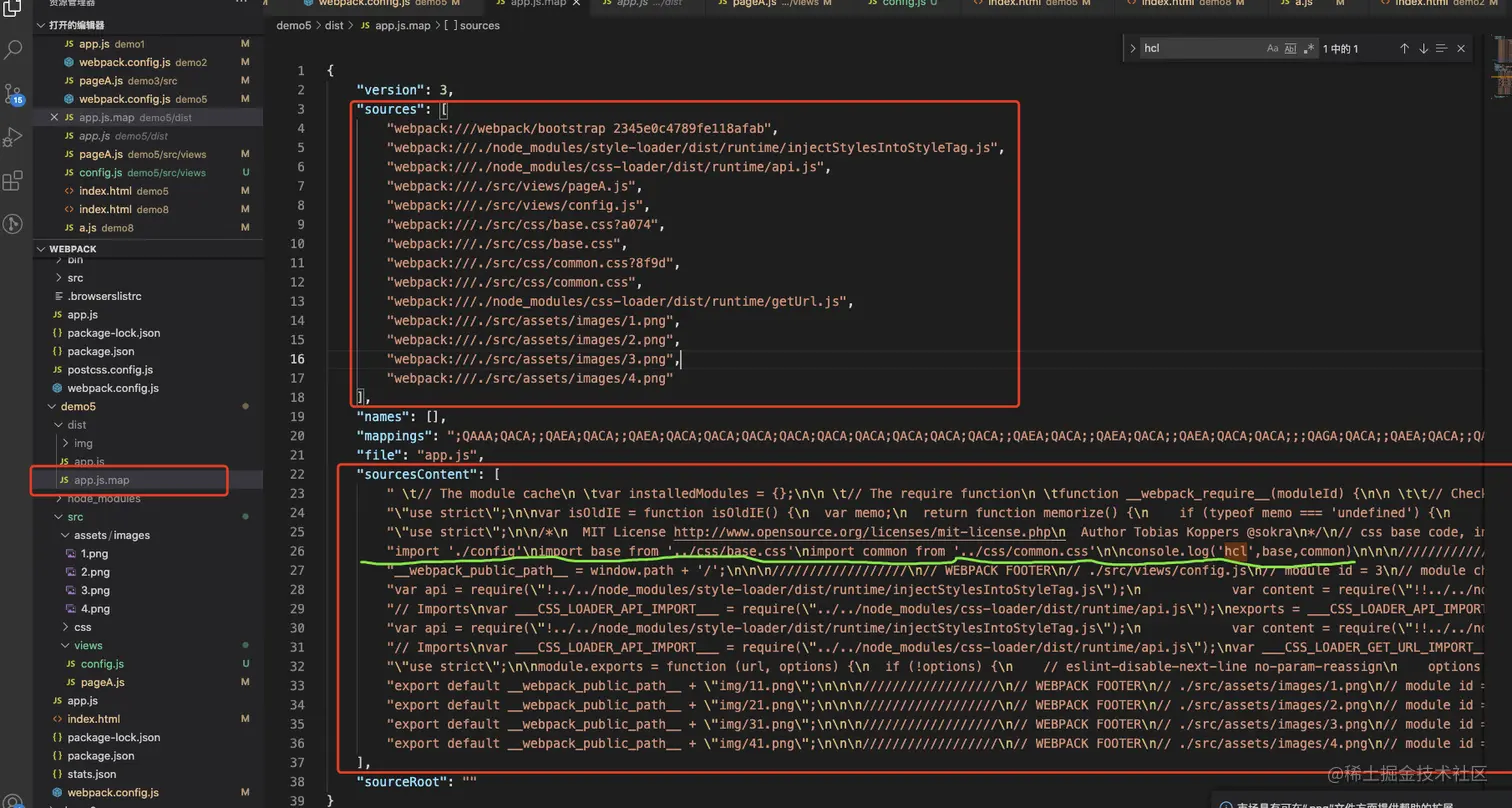Click the src/views/pageA.js source path line

click(x=513, y=186)
